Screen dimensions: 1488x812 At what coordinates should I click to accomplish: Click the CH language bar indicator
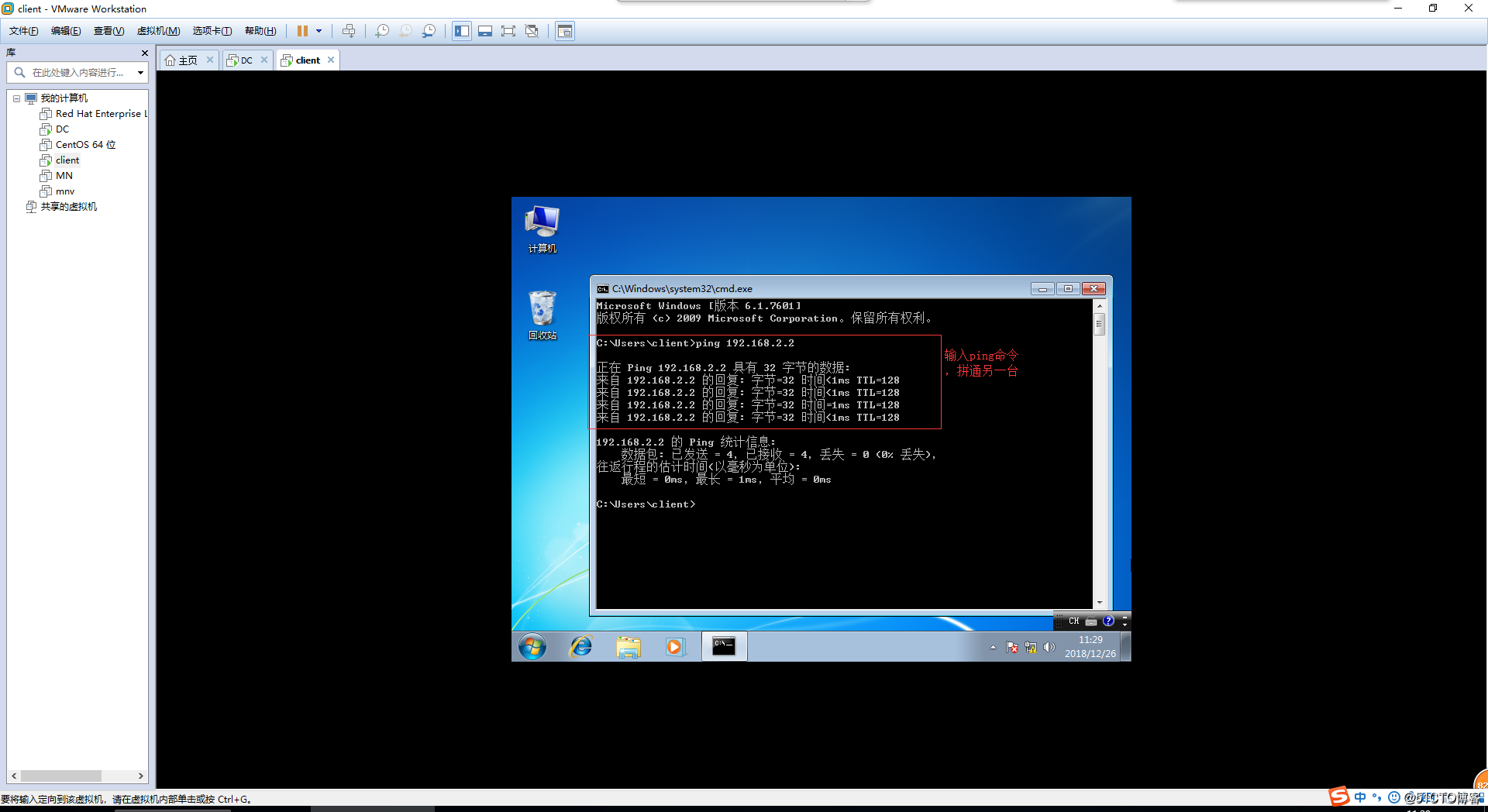1073,621
